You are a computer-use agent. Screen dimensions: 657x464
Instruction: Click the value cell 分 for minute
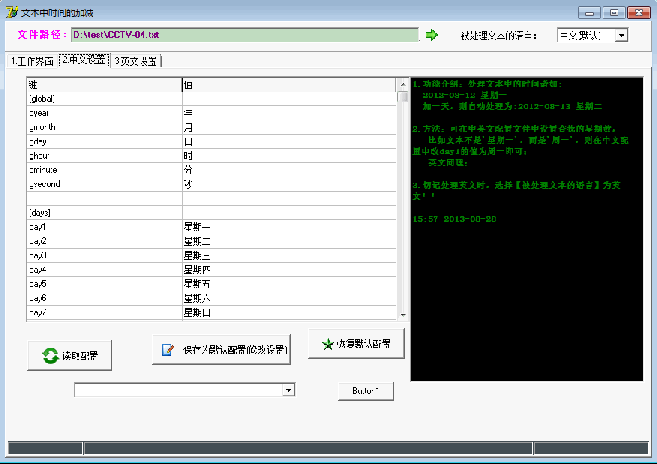click(289, 170)
